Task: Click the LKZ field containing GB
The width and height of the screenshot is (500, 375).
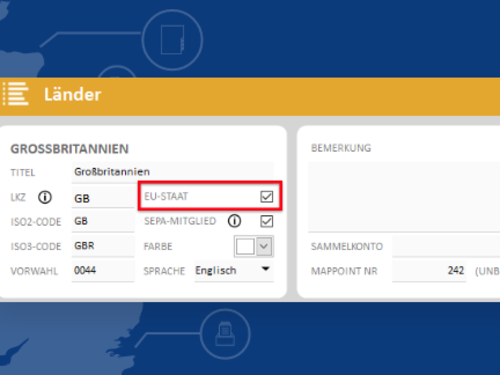Action: [x=103, y=198]
